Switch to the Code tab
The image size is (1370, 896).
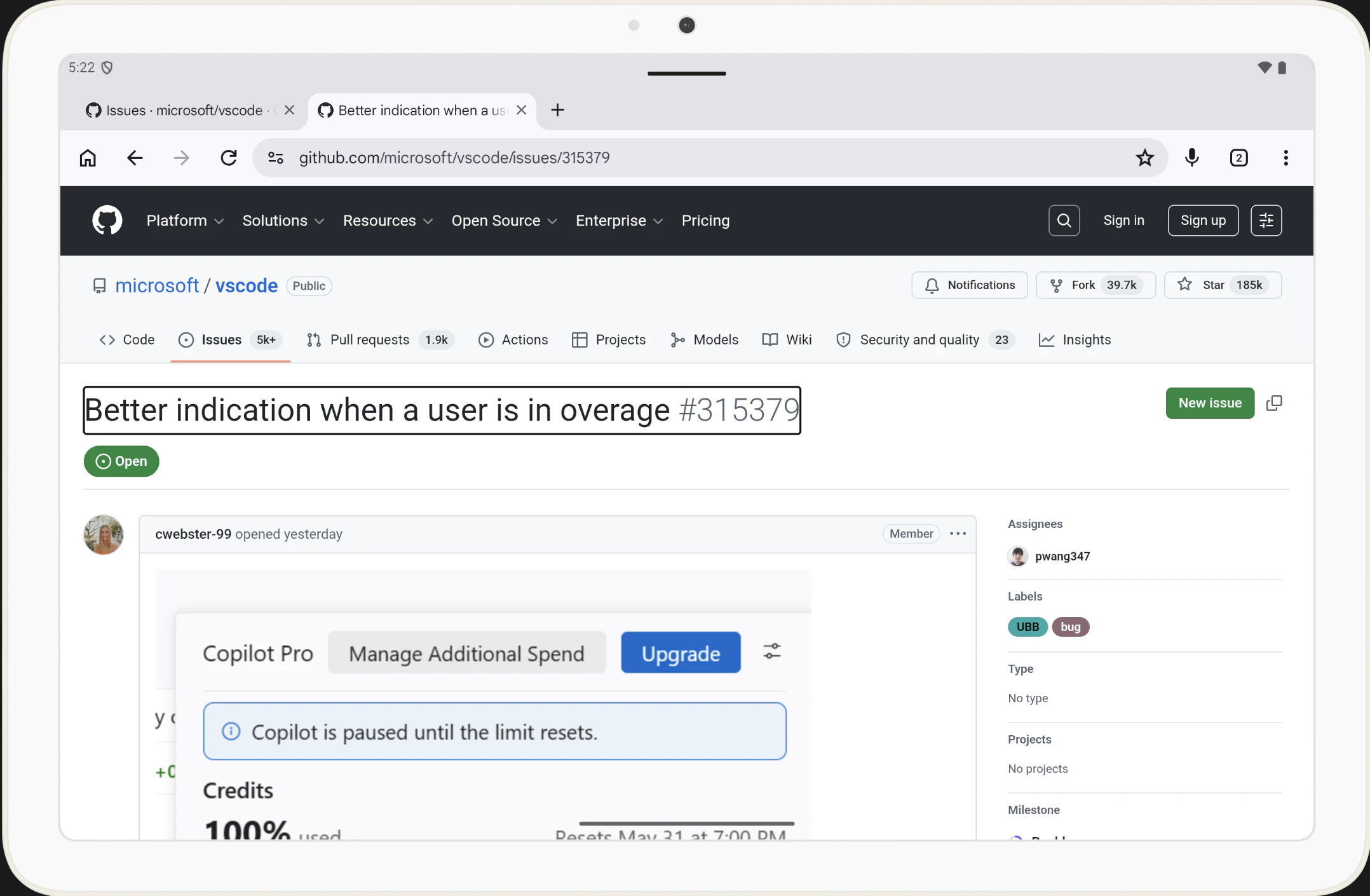(x=127, y=340)
